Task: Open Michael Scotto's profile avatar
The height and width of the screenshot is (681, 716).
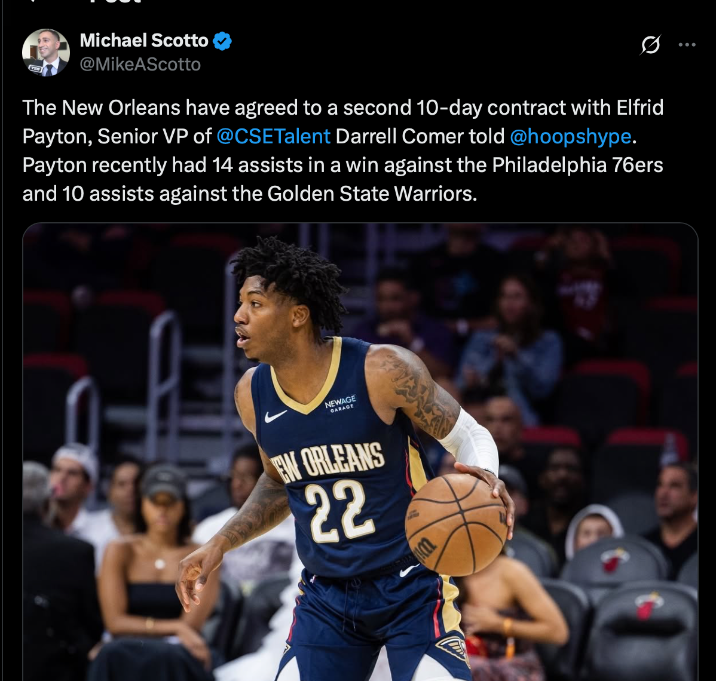Action: pyautogui.click(x=46, y=53)
